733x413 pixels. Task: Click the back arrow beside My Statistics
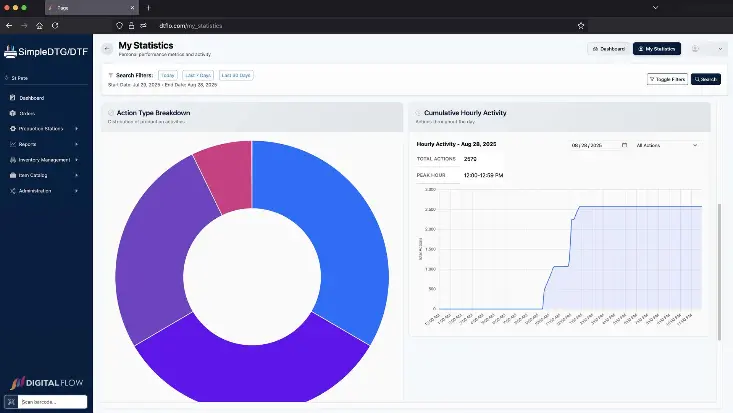coord(107,48)
